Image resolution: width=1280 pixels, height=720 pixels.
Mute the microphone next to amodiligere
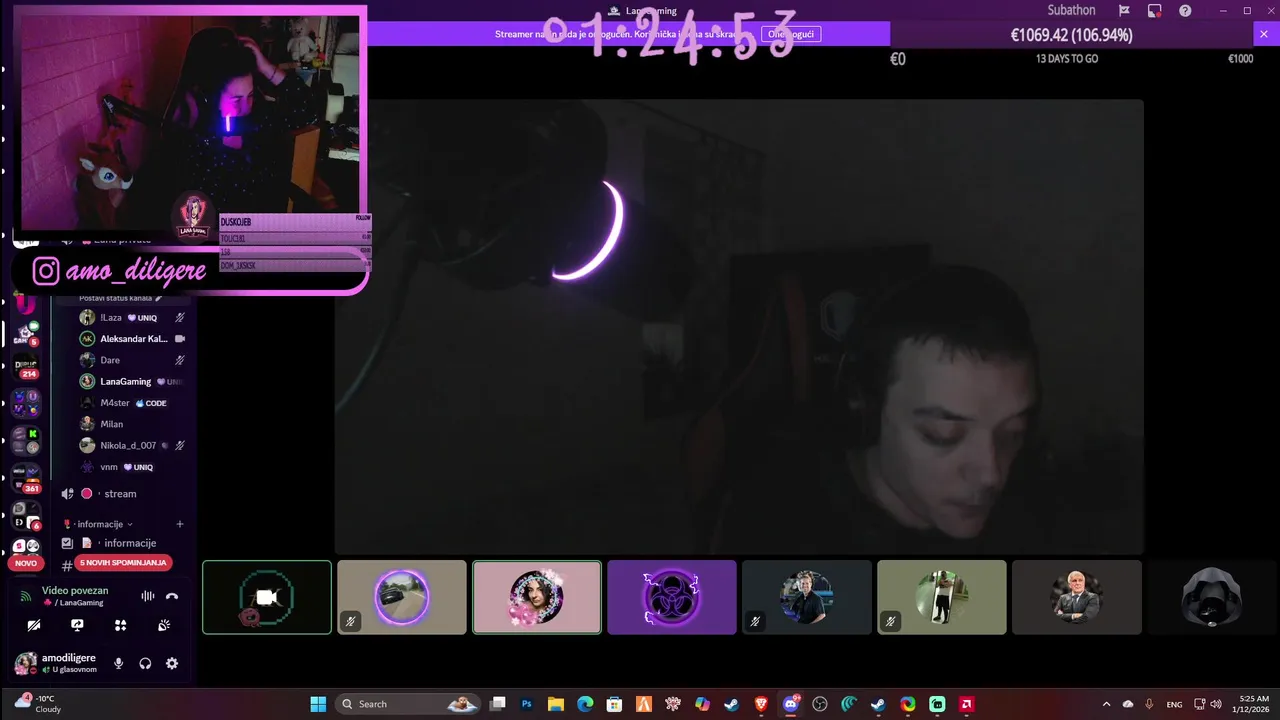point(118,663)
